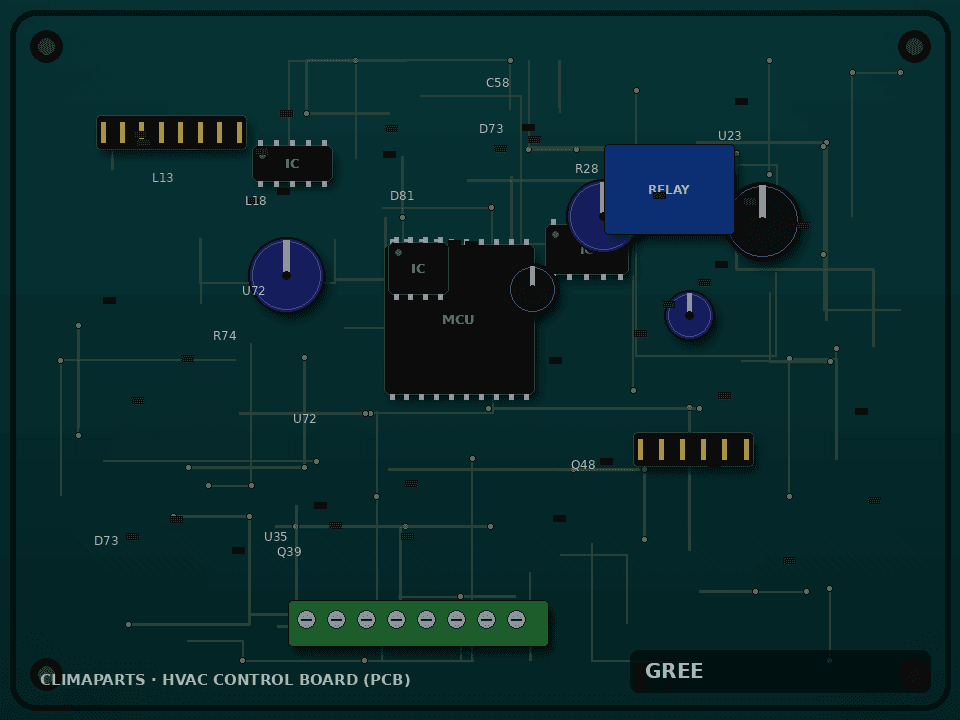Click the D73 label just below C58
The height and width of the screenshot is (720, 960).
point(491,129)
